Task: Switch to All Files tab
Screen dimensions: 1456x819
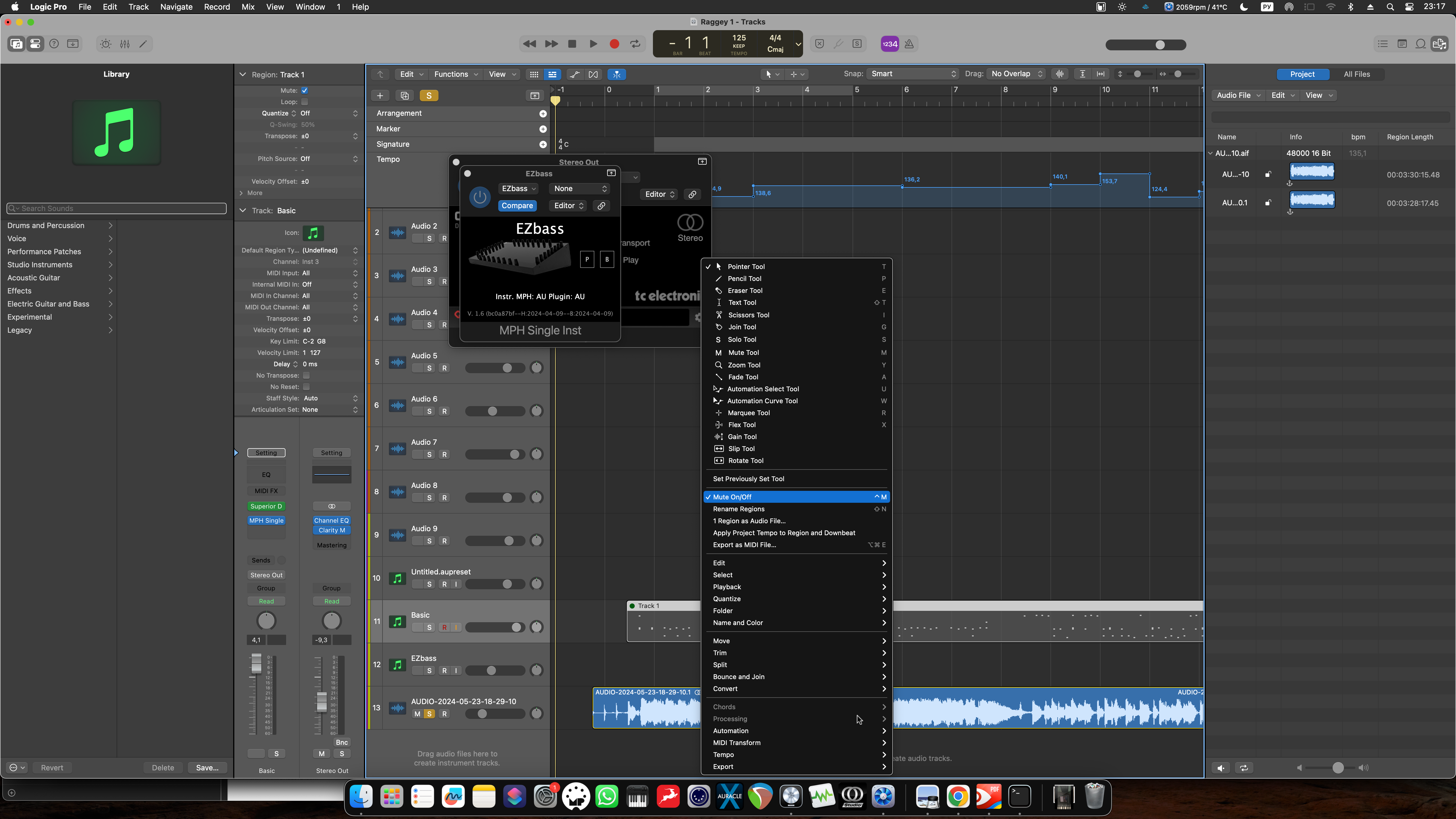Action: [x=1356, y=74]
